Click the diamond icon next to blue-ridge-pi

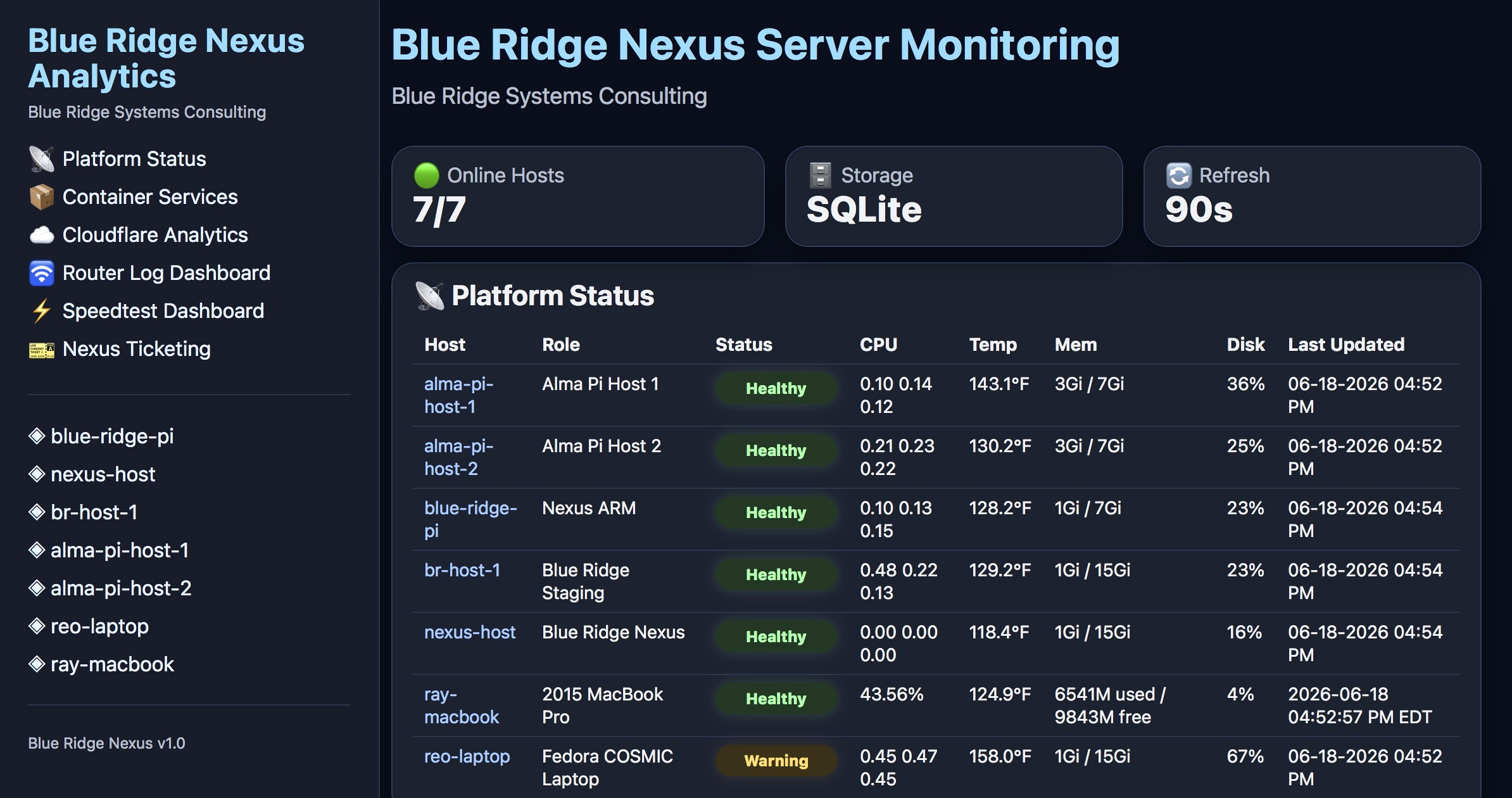[37, 436]
